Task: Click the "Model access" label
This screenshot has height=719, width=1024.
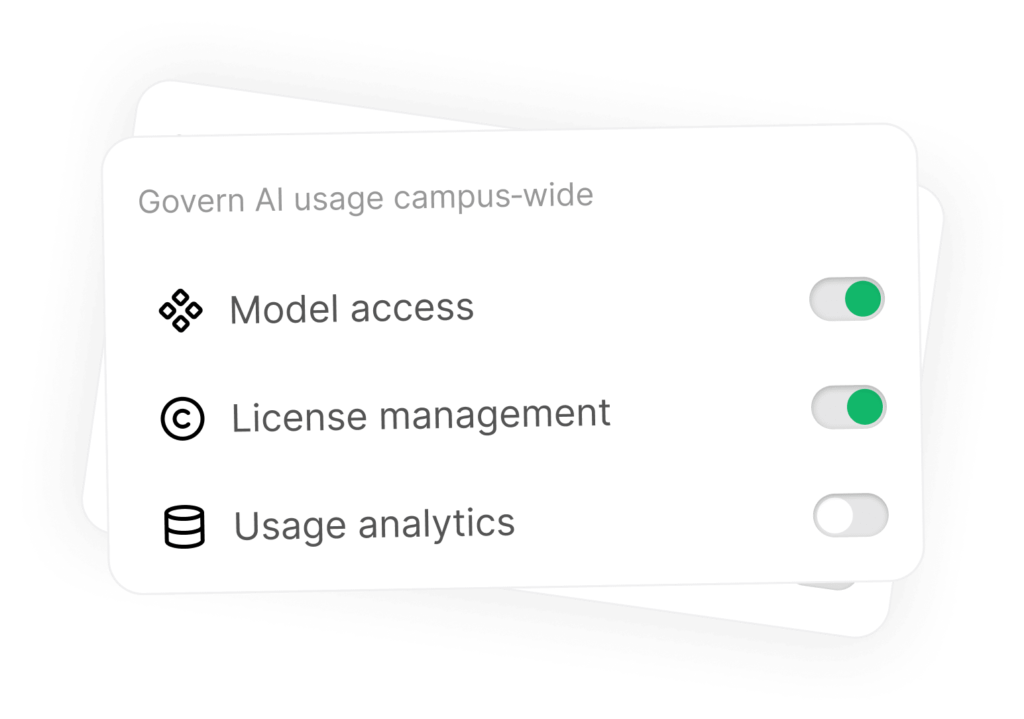Action: pyautogui.click(x=351, y=309)
